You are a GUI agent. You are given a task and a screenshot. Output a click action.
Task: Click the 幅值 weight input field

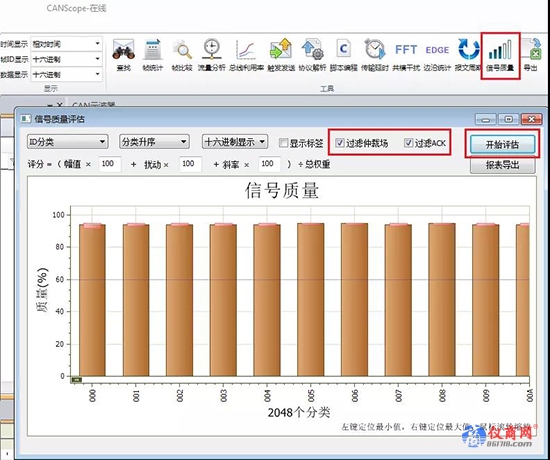click(x=110, y=164)
